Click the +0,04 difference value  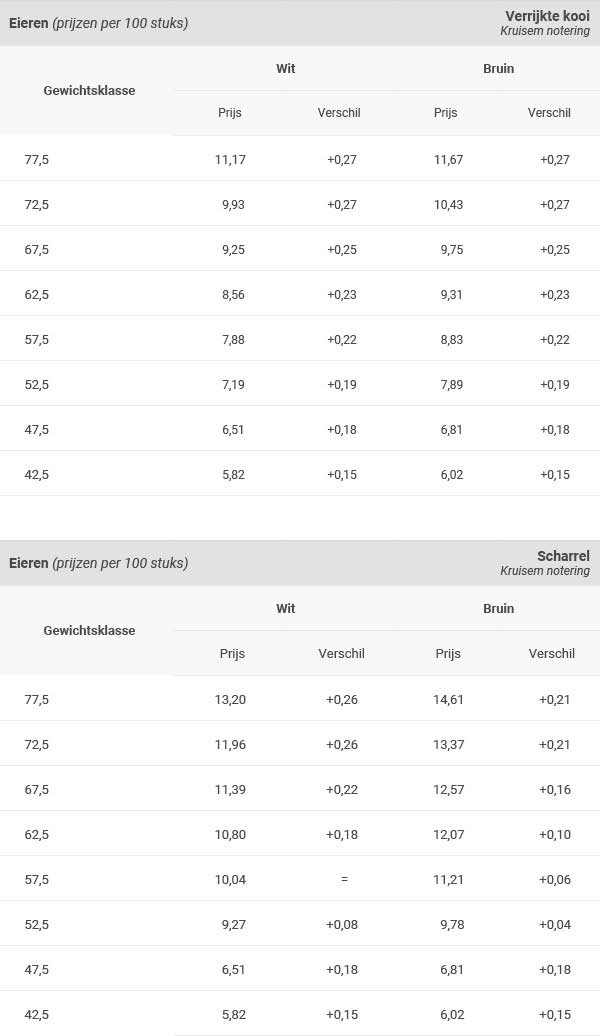(554, 924)
